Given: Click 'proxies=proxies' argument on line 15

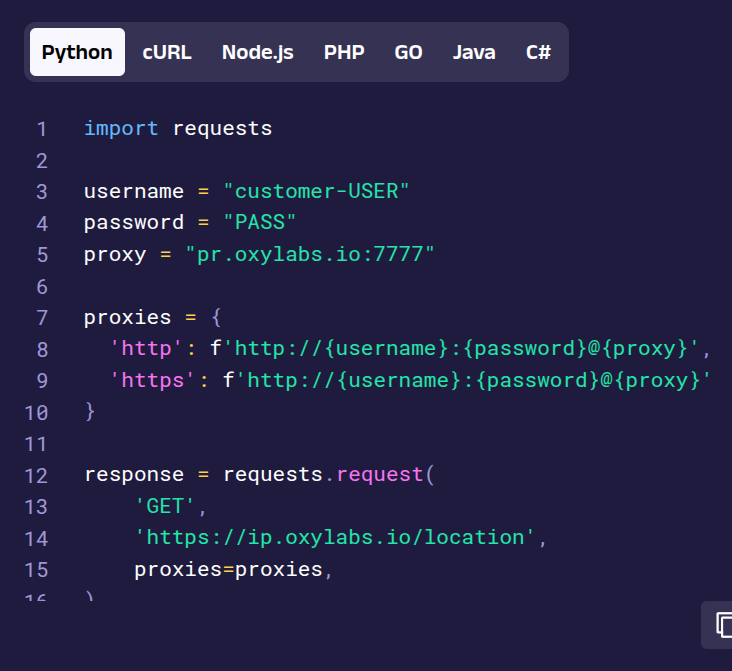Looking at the screenshot, I should [228, 570].
